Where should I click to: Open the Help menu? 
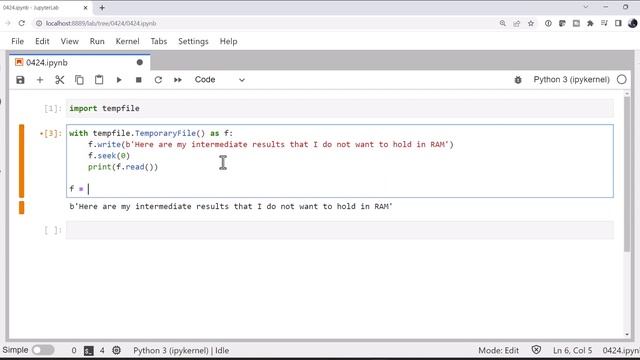tap(229, 41)
